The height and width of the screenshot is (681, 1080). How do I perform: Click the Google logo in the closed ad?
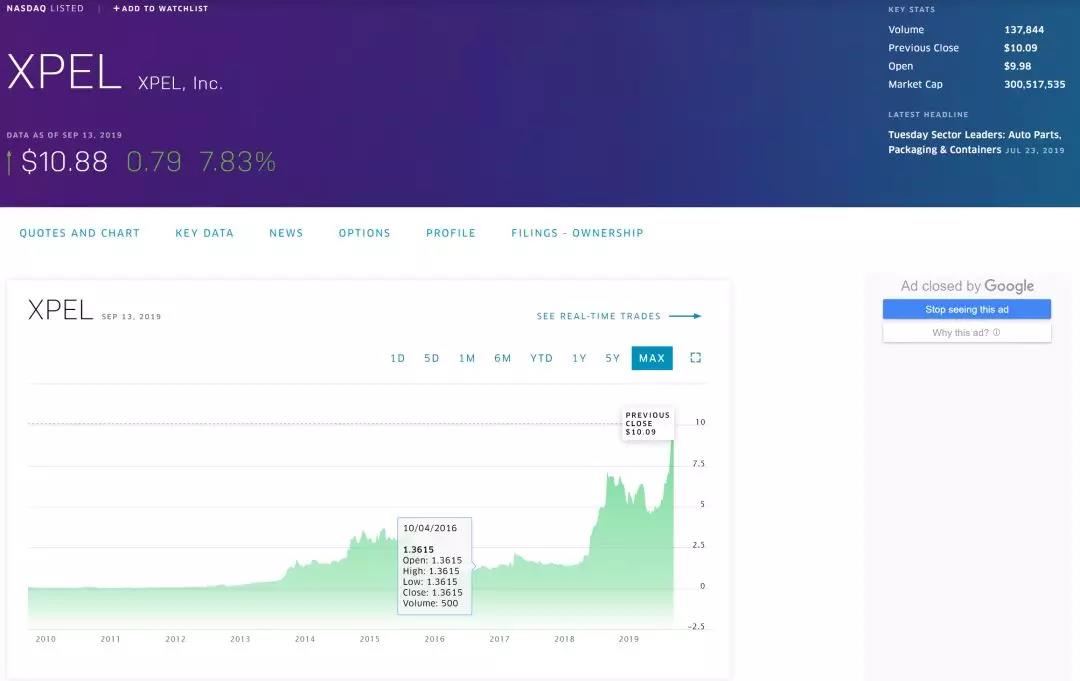pos(1009,286)
